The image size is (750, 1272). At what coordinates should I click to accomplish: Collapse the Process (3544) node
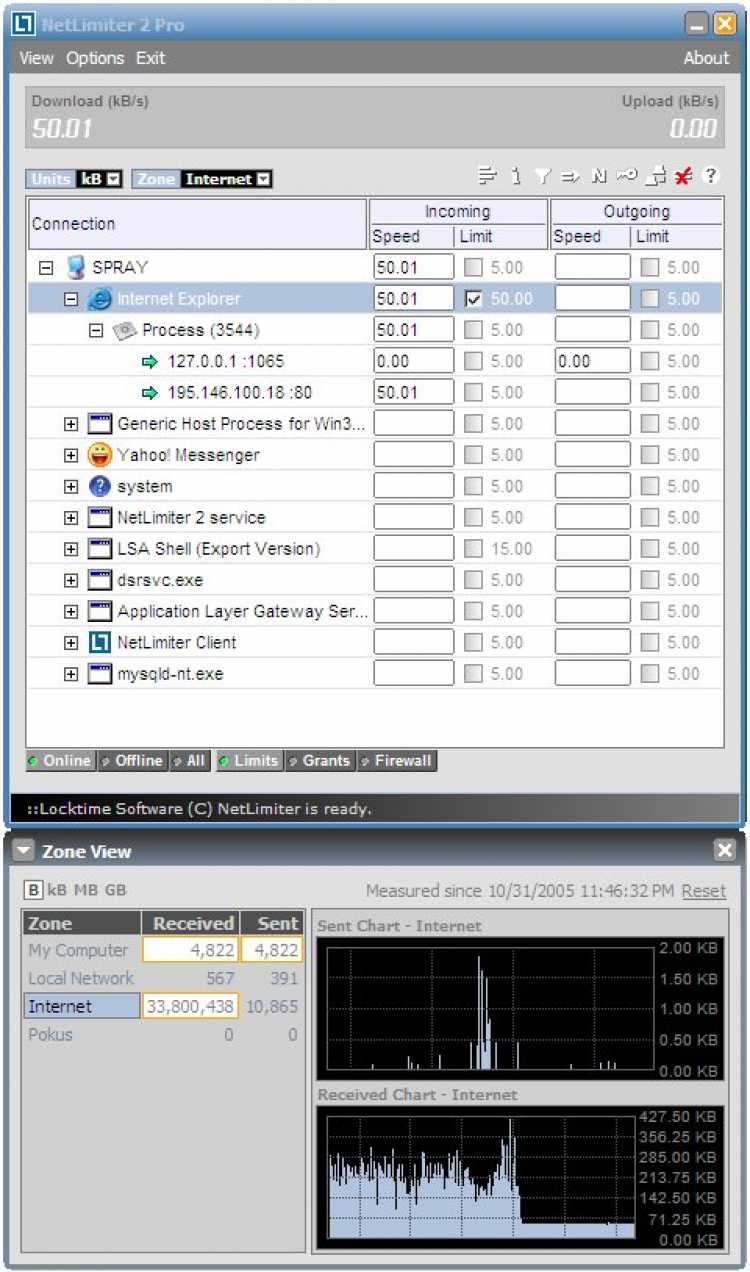(97, 330)
